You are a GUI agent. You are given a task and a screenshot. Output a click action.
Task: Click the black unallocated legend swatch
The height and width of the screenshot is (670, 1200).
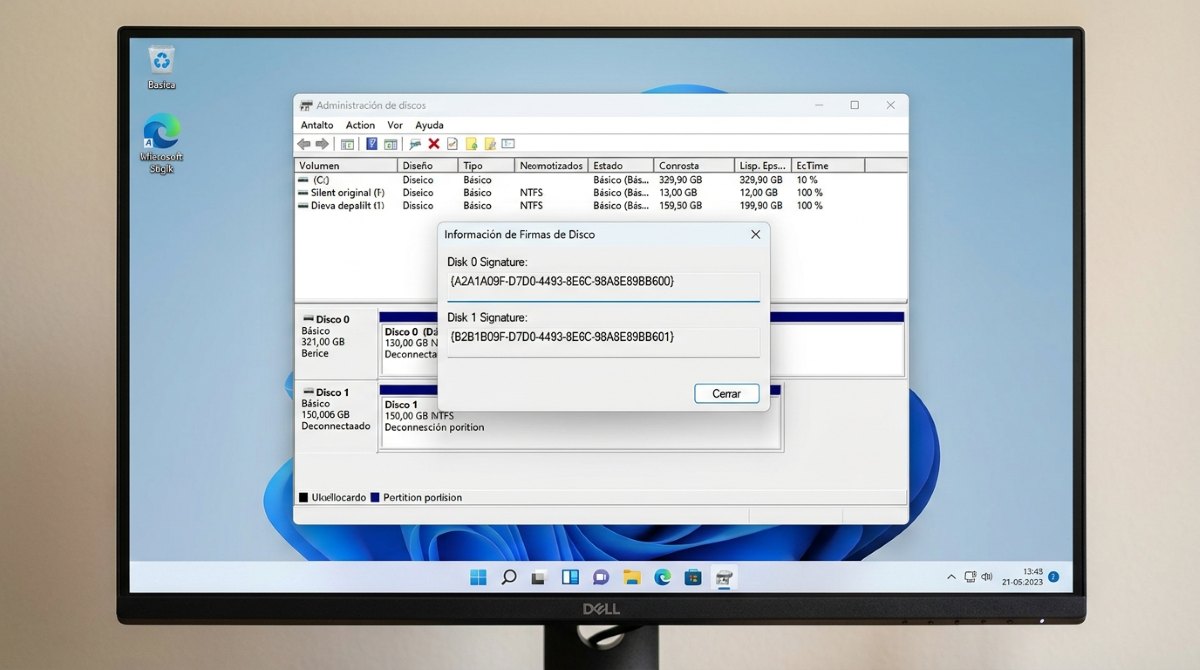coord(303,497)
